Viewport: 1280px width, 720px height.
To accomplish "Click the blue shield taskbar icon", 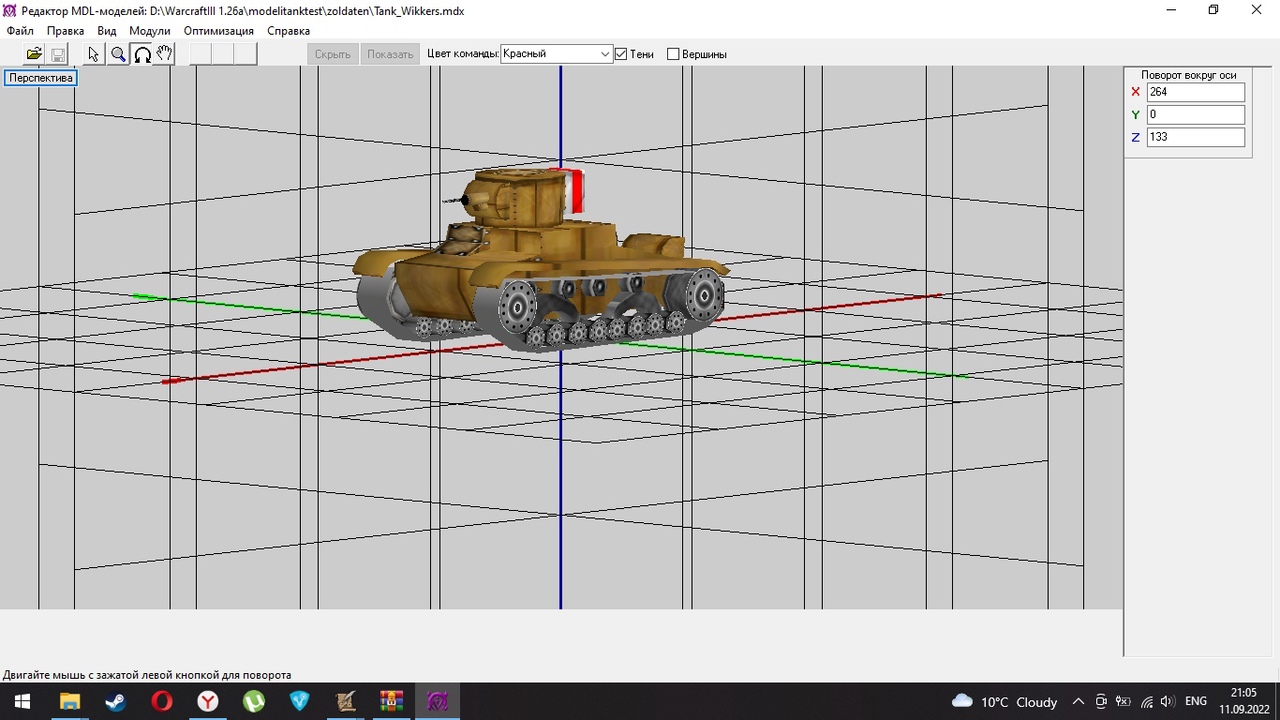I will (x=299, y=701).
